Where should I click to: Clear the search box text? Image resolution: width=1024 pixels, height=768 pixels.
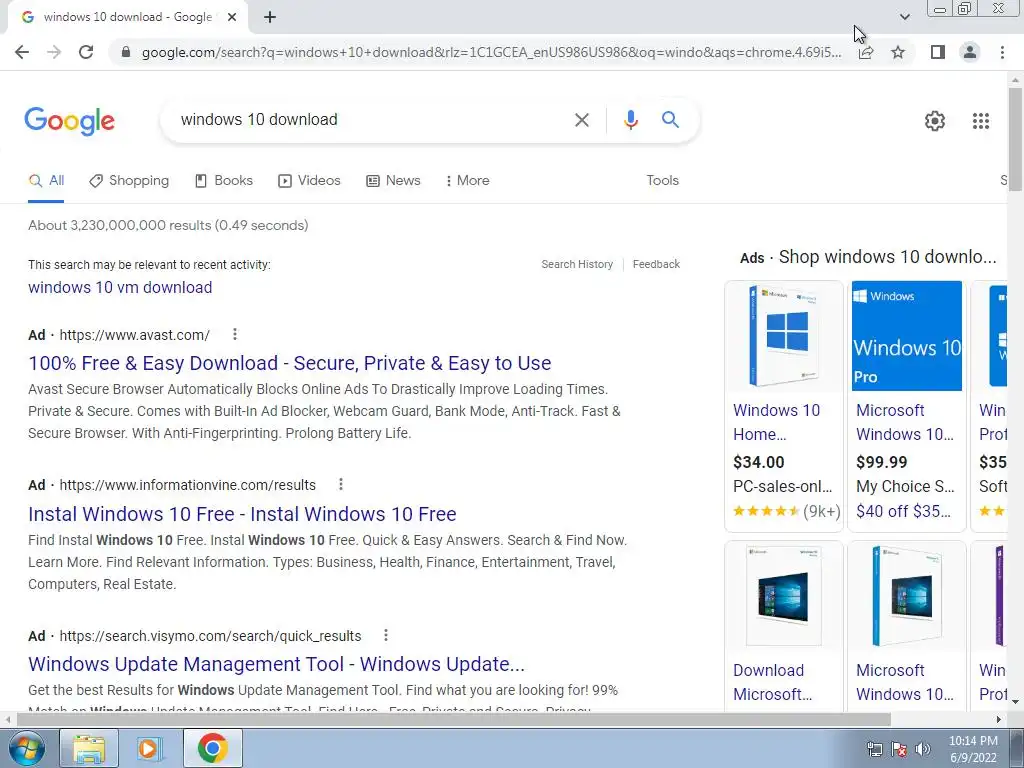click(581, 120)
